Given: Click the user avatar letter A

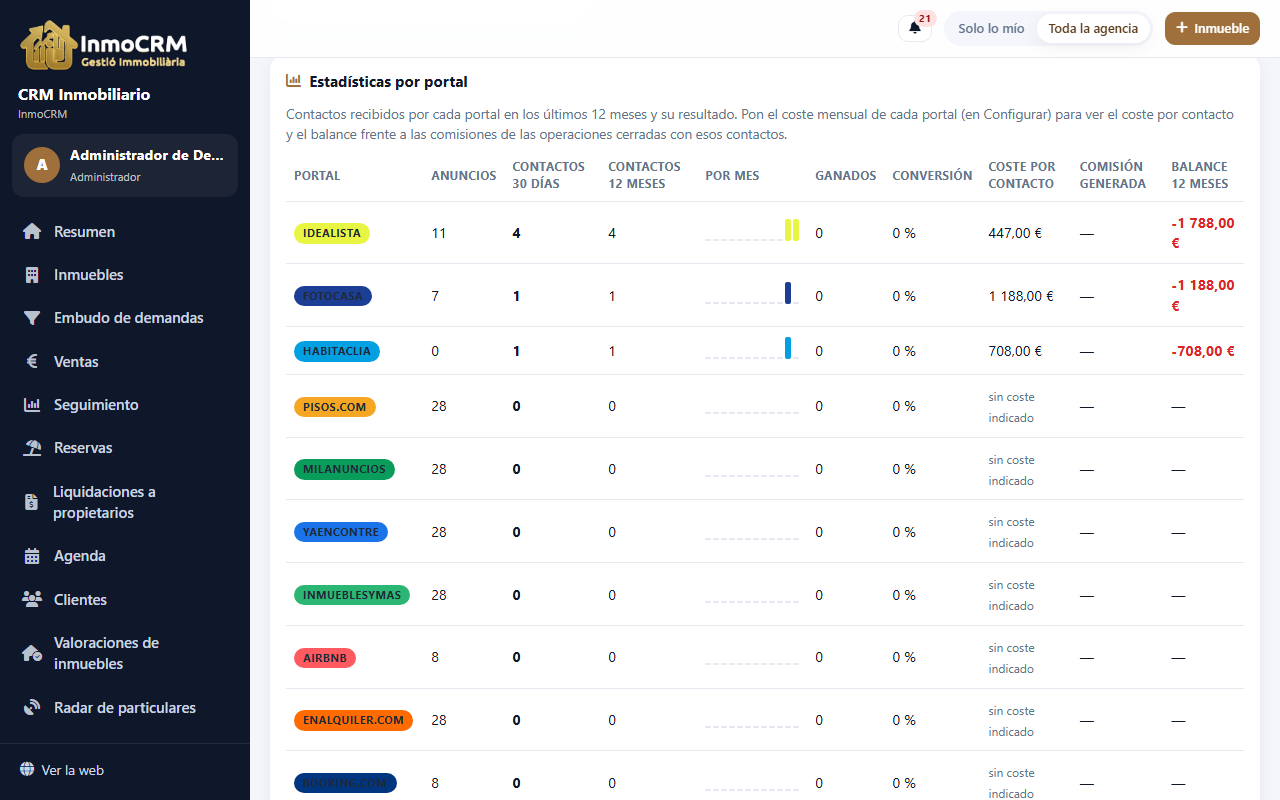Looking at the screenshot, I should 42,165.
